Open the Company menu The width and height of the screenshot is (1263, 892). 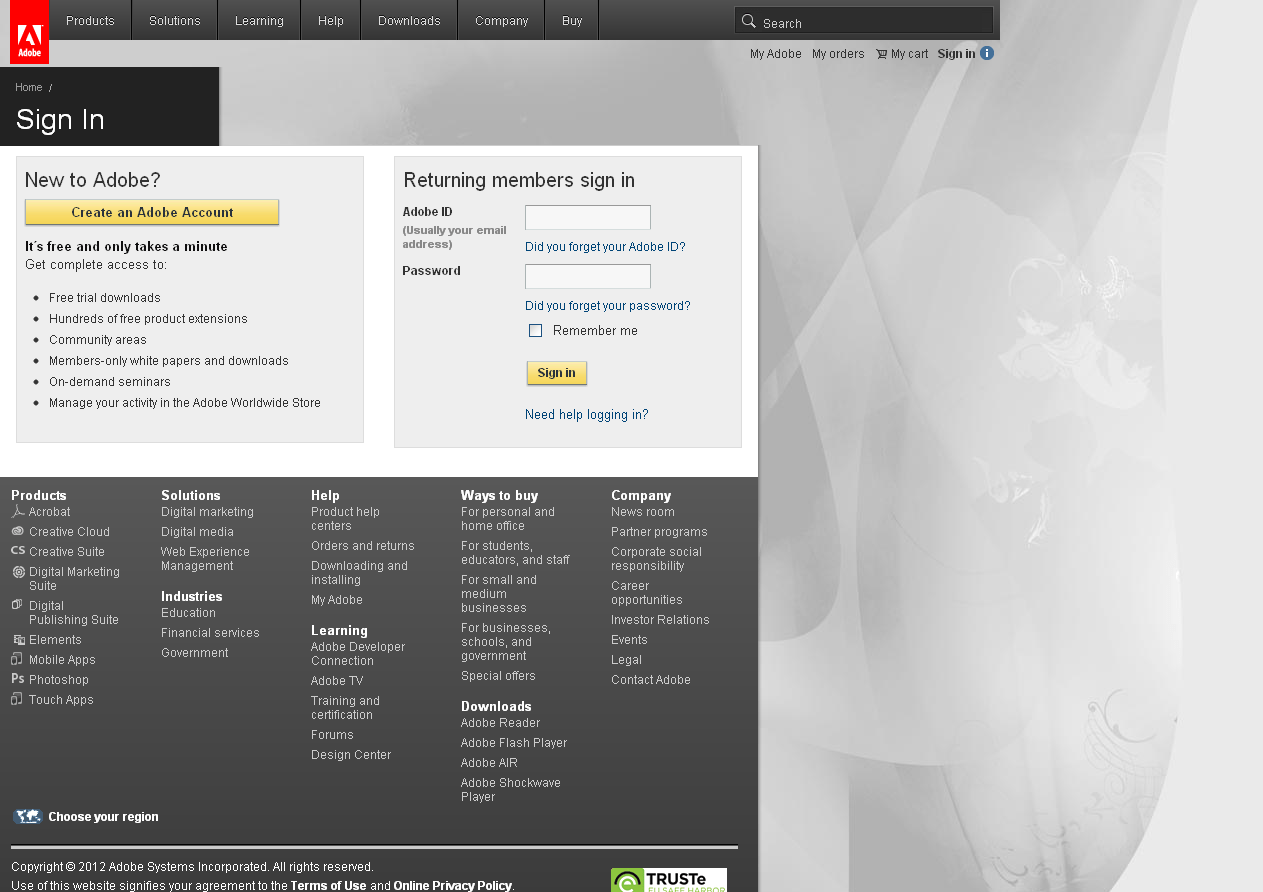501,20
